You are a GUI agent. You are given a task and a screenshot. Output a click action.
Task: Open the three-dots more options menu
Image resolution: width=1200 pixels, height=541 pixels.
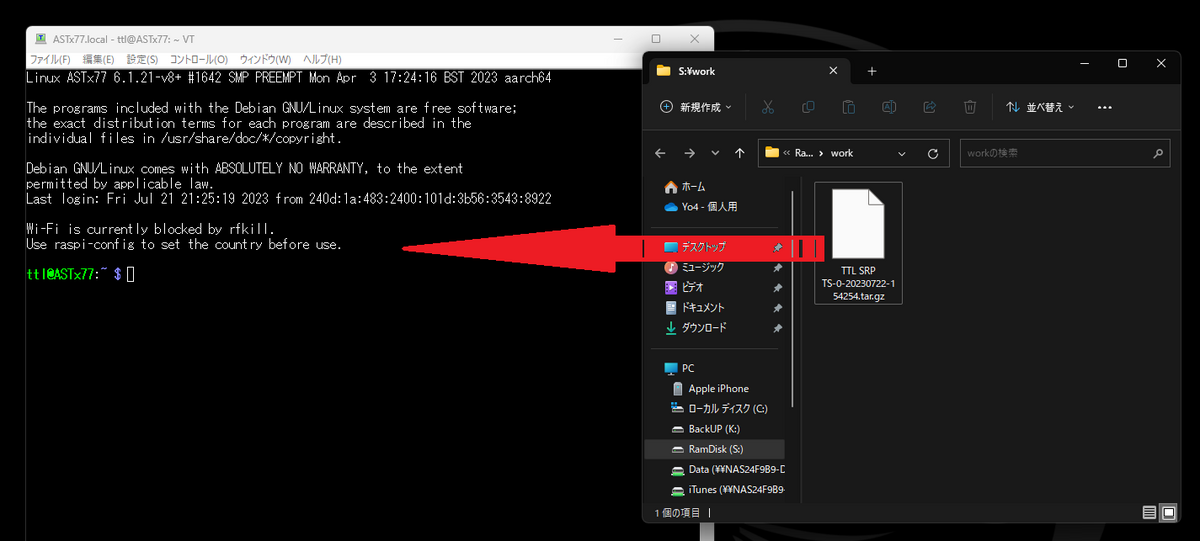click(1105, 107)
